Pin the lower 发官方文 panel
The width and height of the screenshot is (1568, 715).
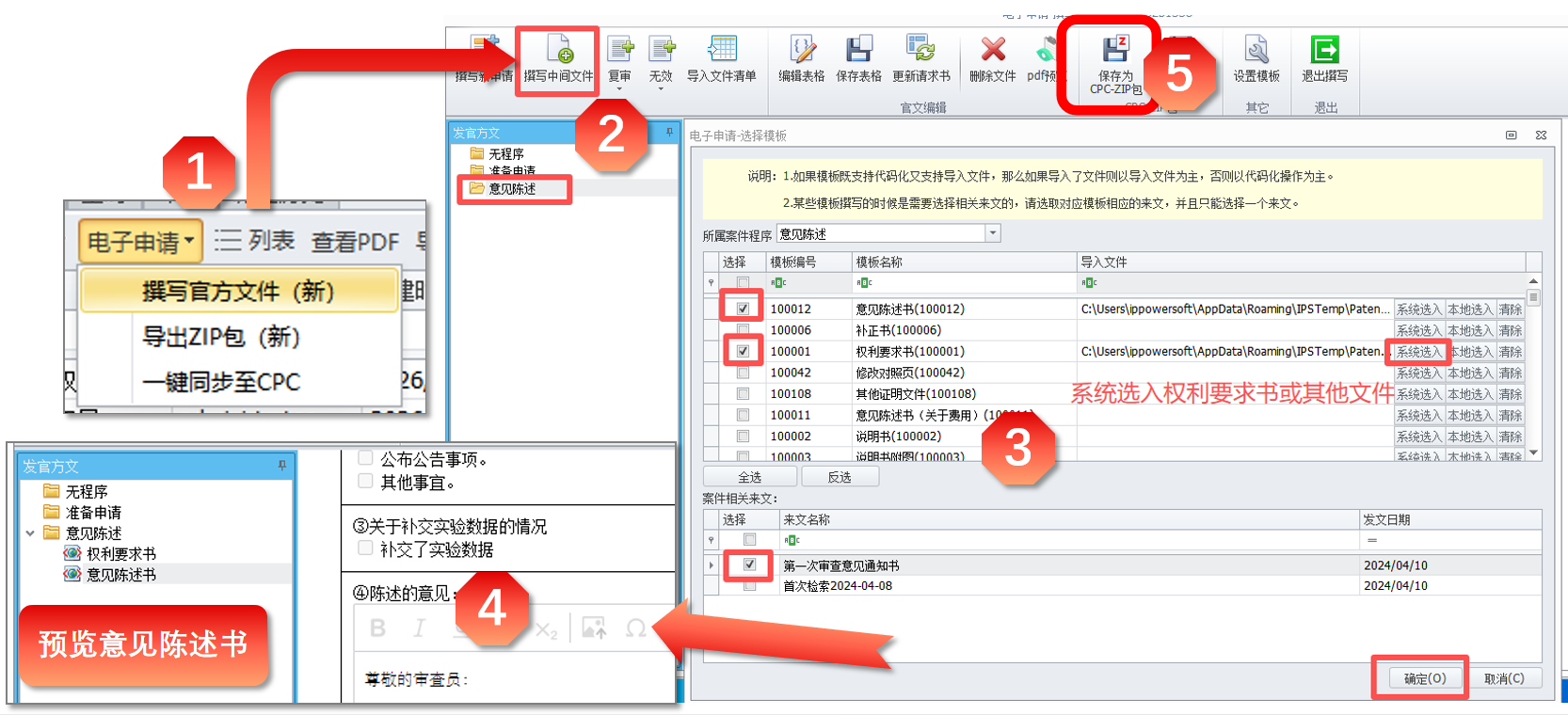(x=282, y=466)
